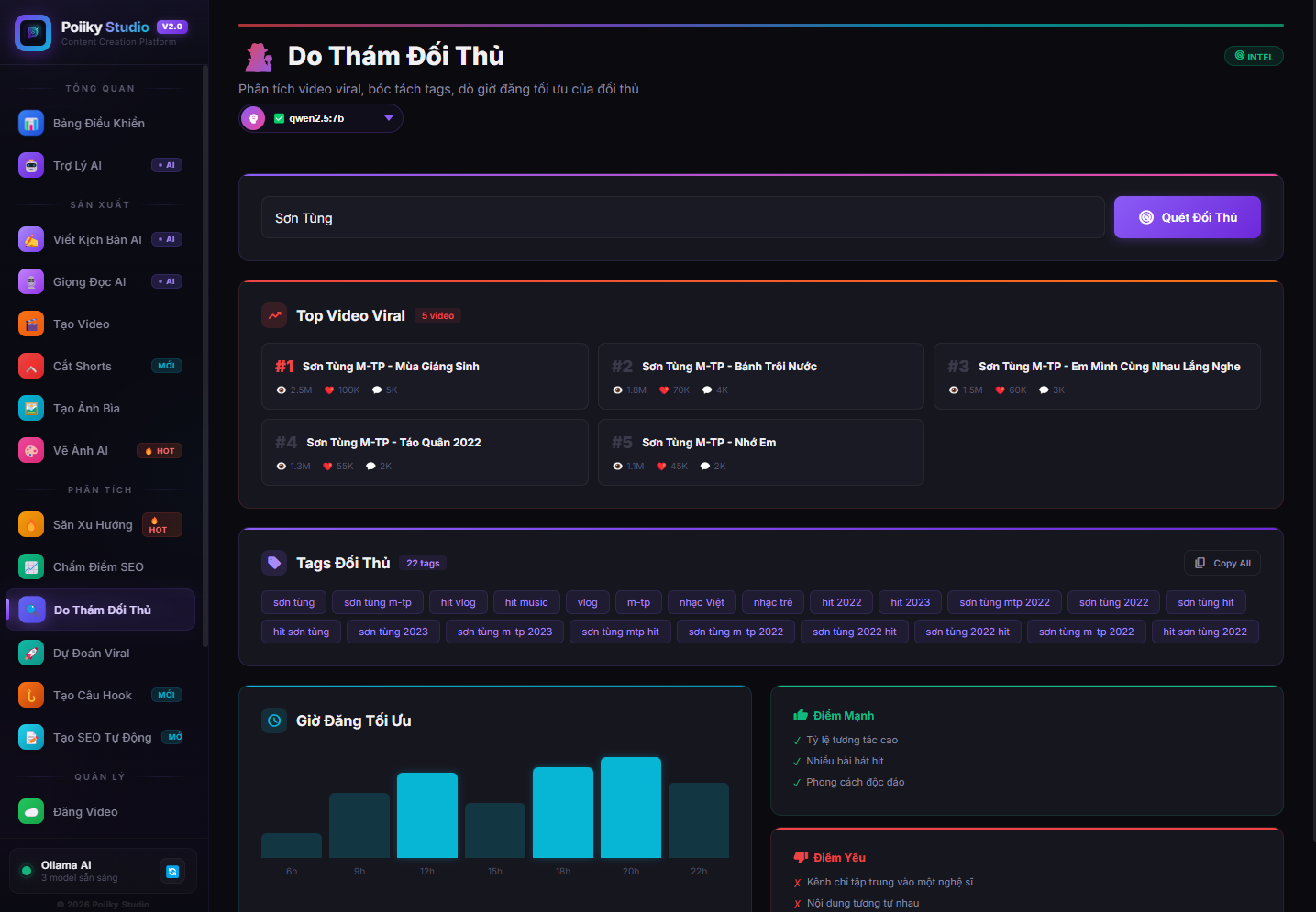
Task: Click the Poiiky Studio logo icon
Action: tap(33, 33)
